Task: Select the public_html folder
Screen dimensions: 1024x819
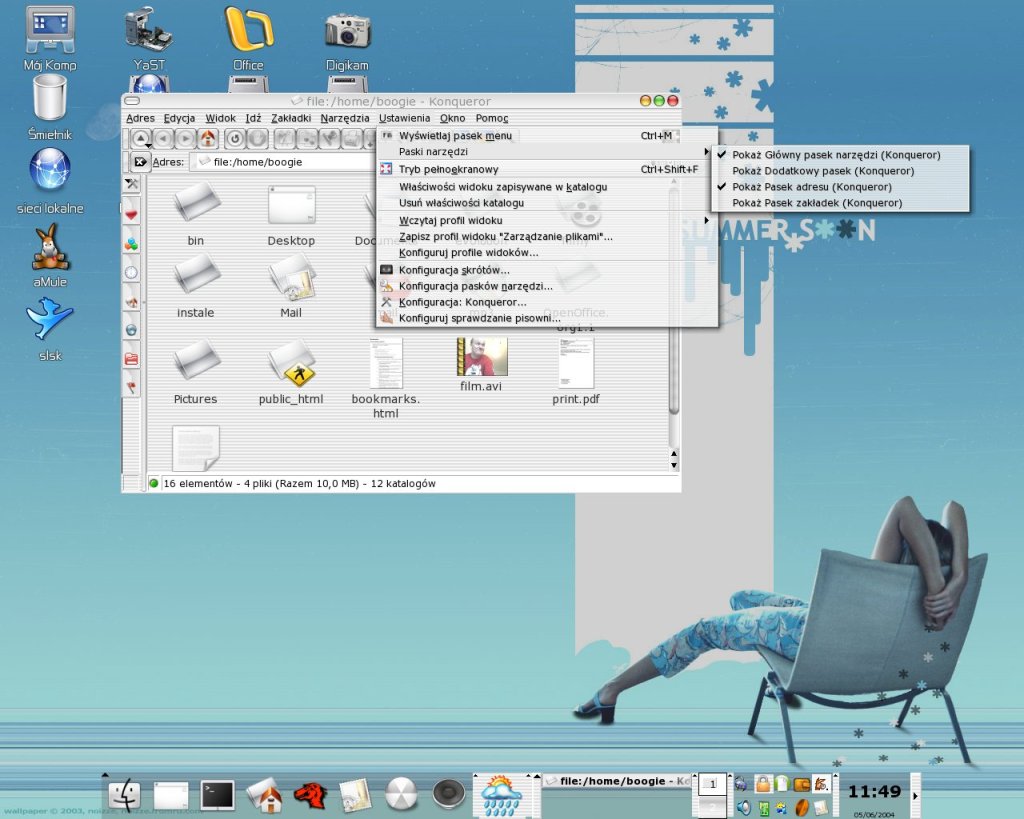Action: pos(291,371)
